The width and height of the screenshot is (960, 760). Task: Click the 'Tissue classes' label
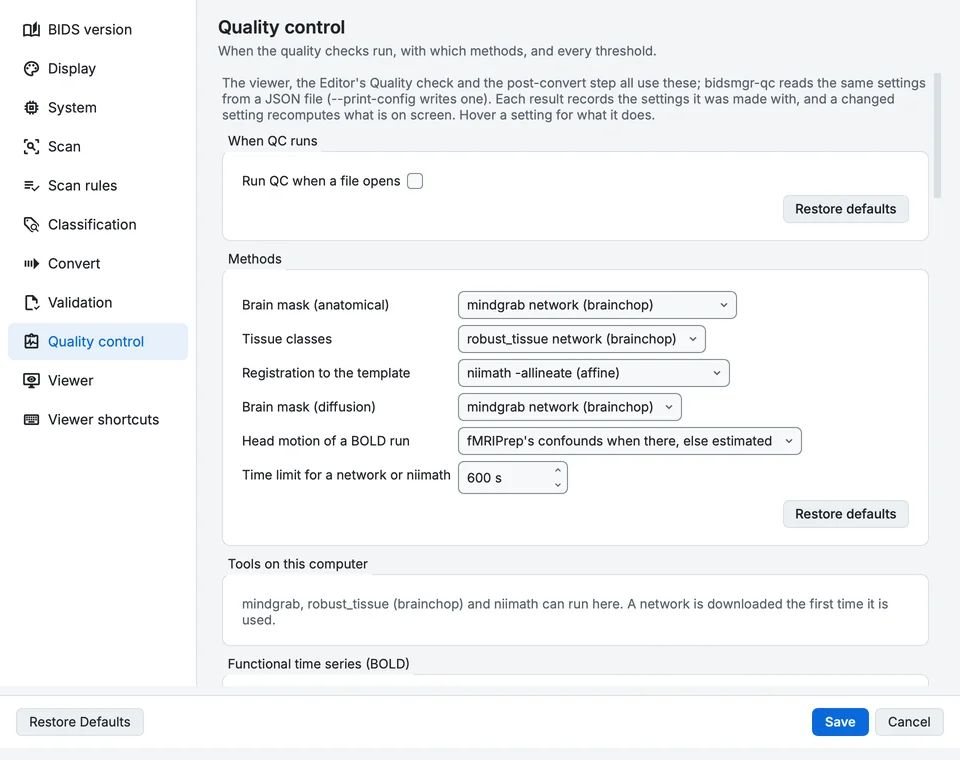coord(287,339)
